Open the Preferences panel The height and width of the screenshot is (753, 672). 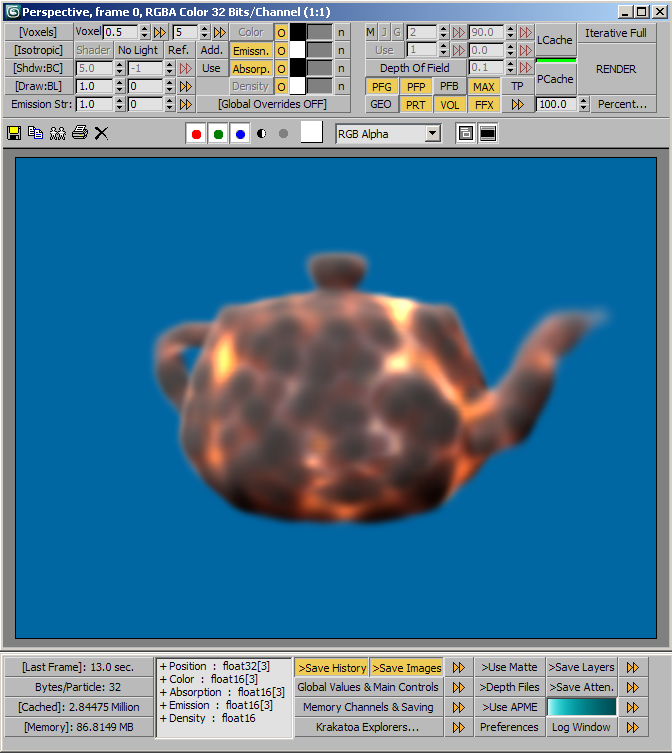tap(510, 727)
